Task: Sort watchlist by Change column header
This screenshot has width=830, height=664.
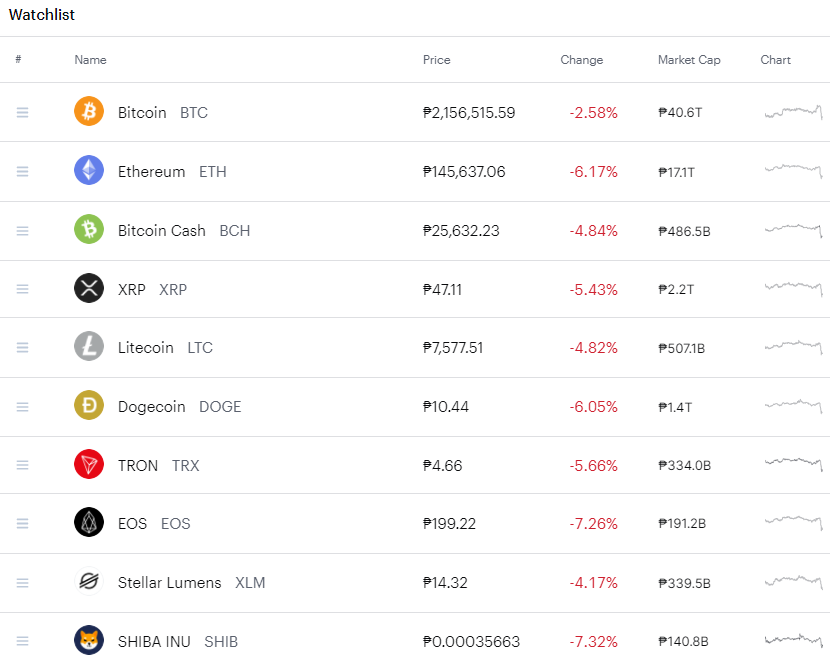Action: 582,60
